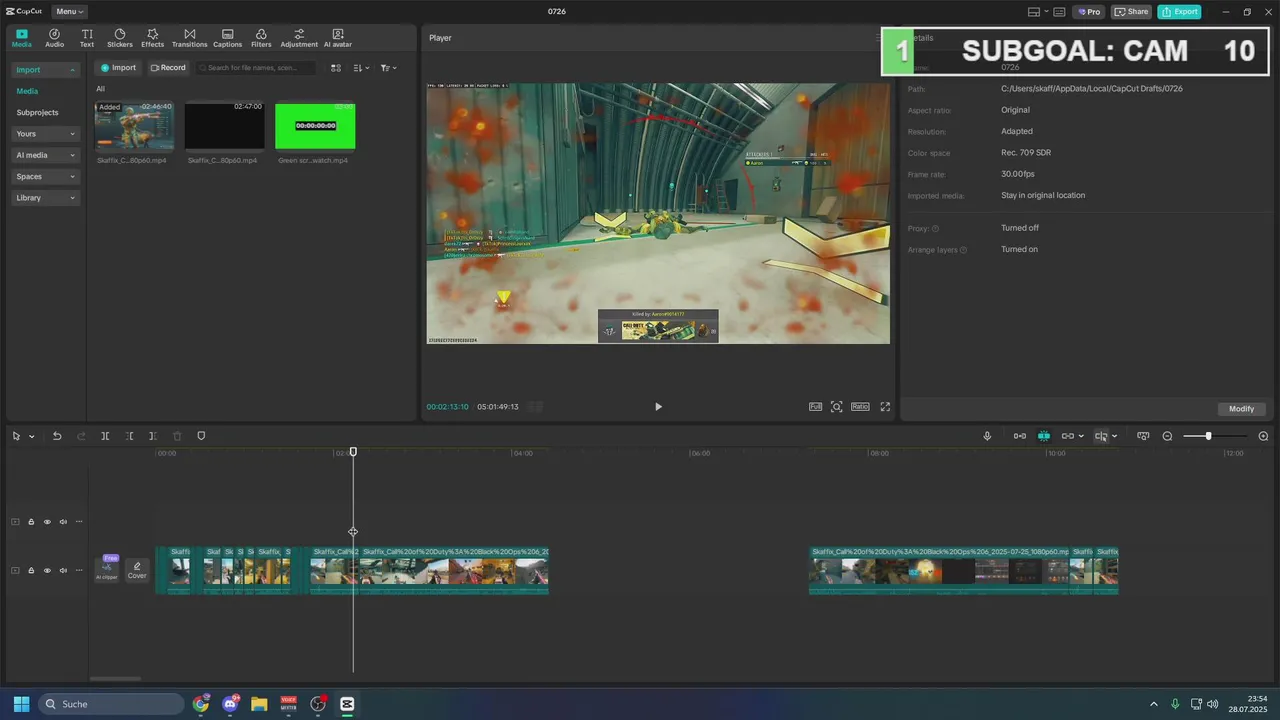Split the clip at playhead
Viewport: 1280px width, 720px height.
[x=105, y=436]
